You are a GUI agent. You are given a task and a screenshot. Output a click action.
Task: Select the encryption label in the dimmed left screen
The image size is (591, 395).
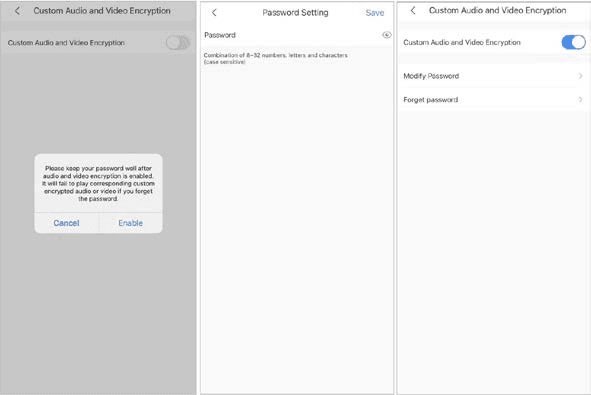click(x=66, y=43)
